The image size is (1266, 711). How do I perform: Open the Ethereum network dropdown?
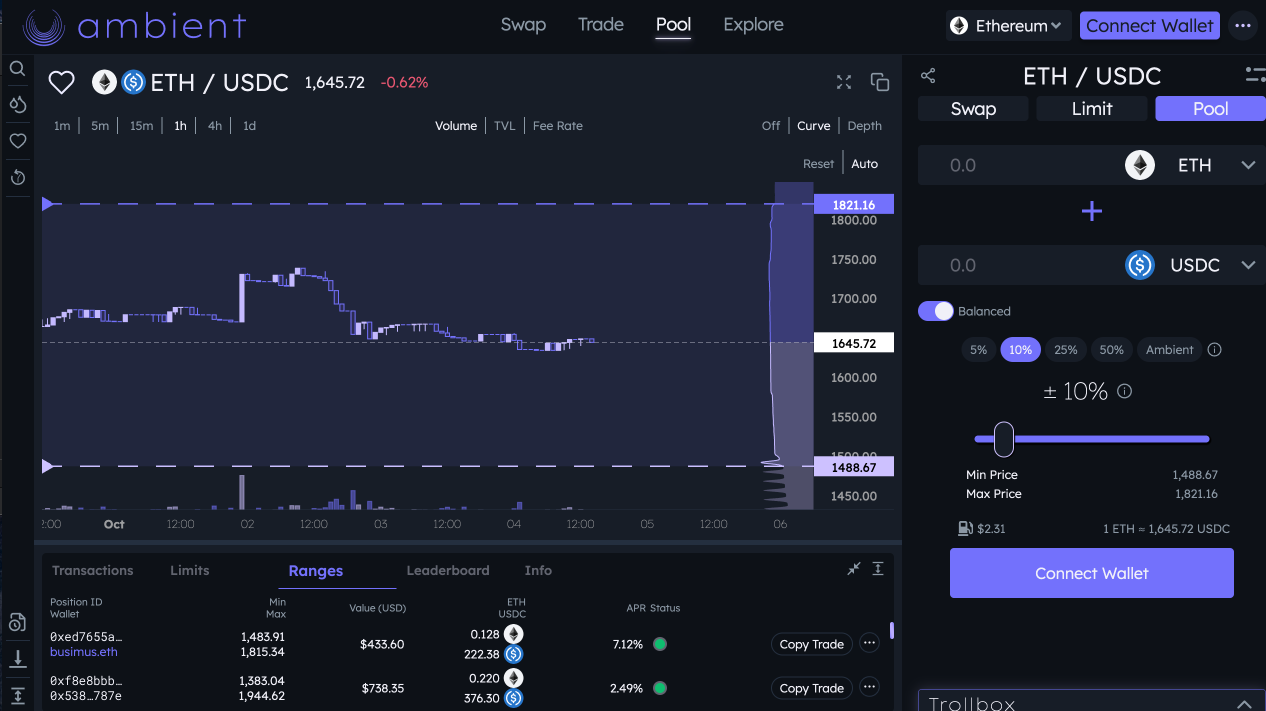[1007, 25]
